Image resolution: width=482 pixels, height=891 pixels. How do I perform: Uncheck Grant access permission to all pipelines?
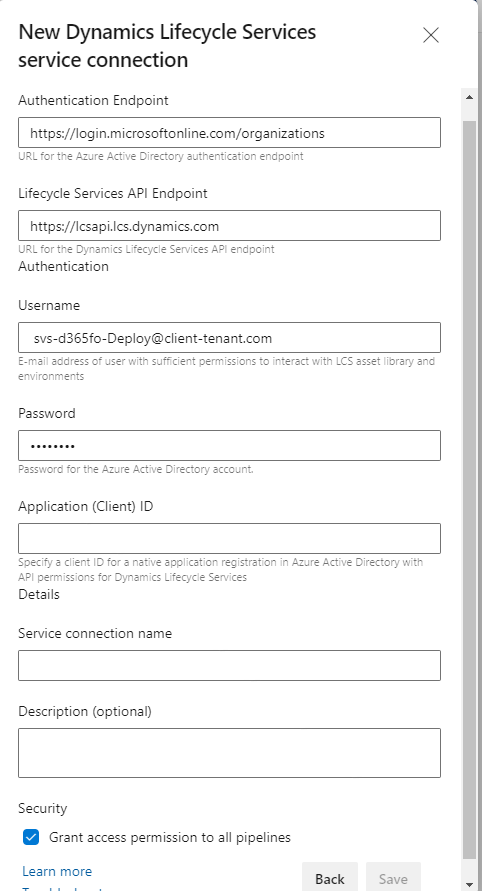pos(31,837)
